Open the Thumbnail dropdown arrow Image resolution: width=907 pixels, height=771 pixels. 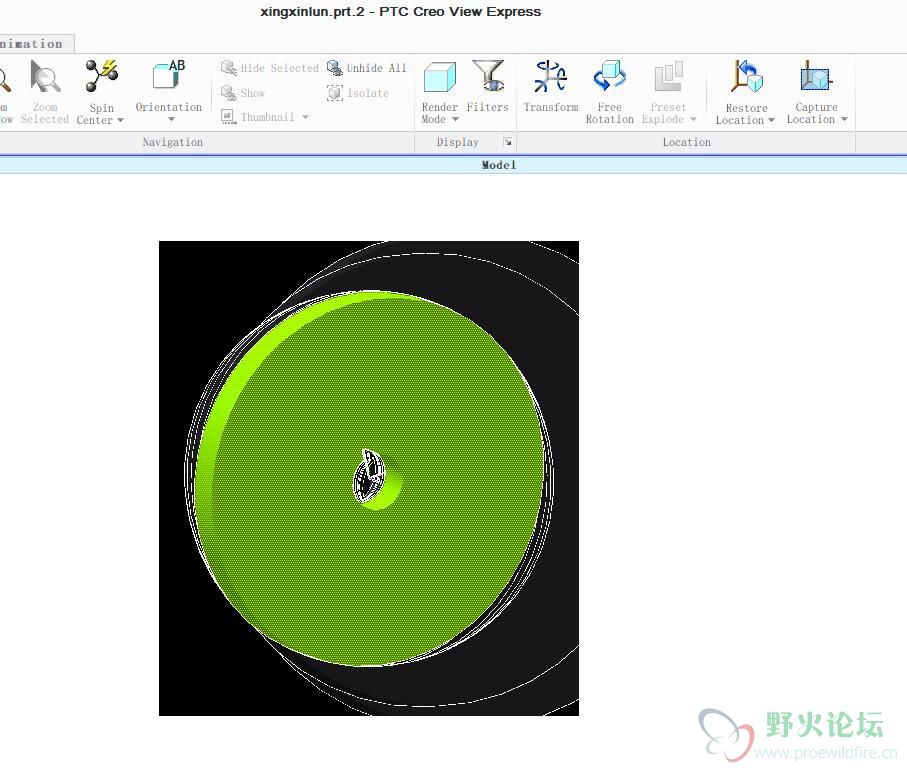305,117
